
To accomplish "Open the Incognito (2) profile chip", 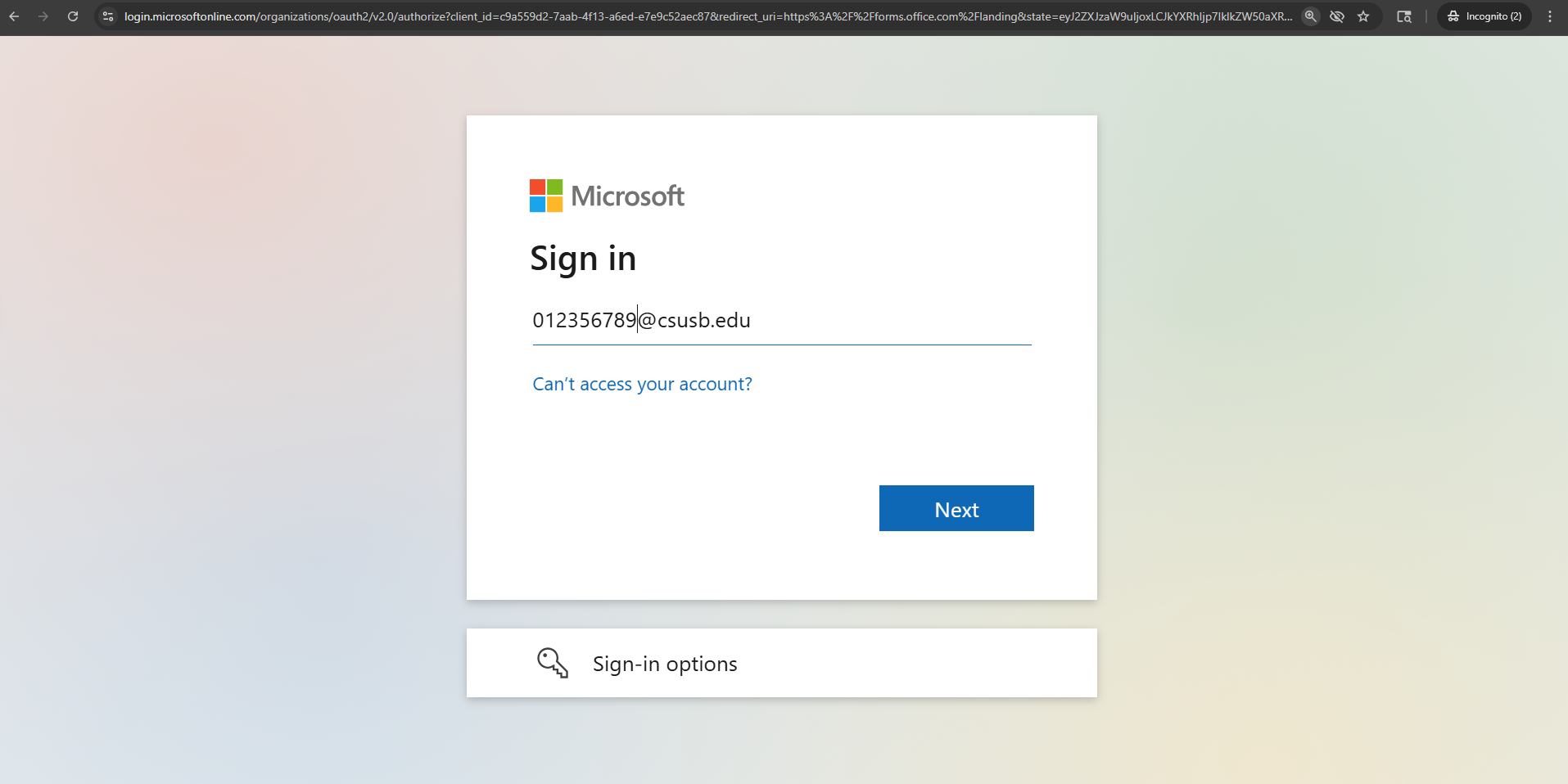I will coord(1484,16).
